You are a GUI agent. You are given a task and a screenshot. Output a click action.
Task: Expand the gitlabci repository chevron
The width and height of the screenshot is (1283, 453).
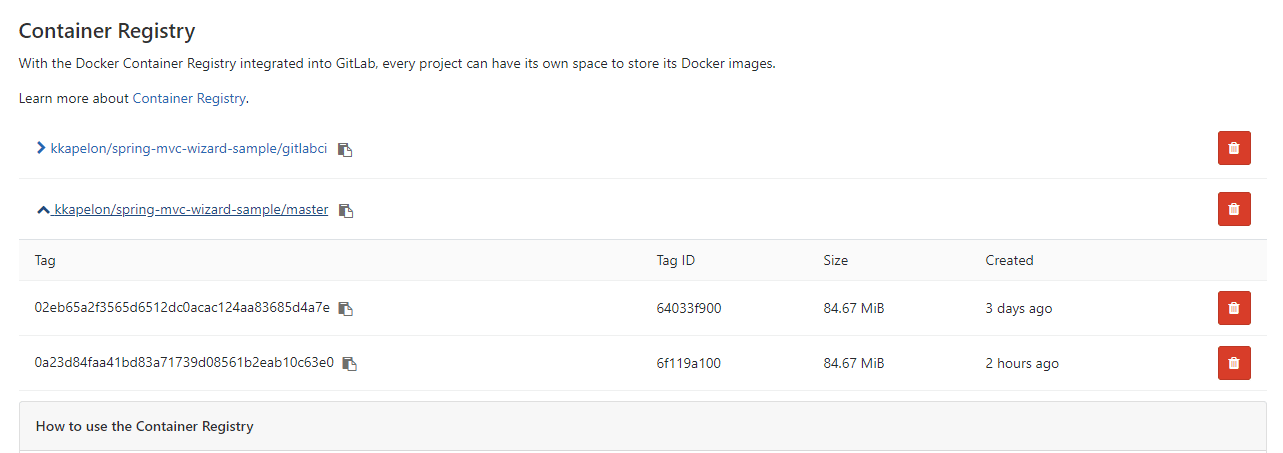tap(41, 148)
